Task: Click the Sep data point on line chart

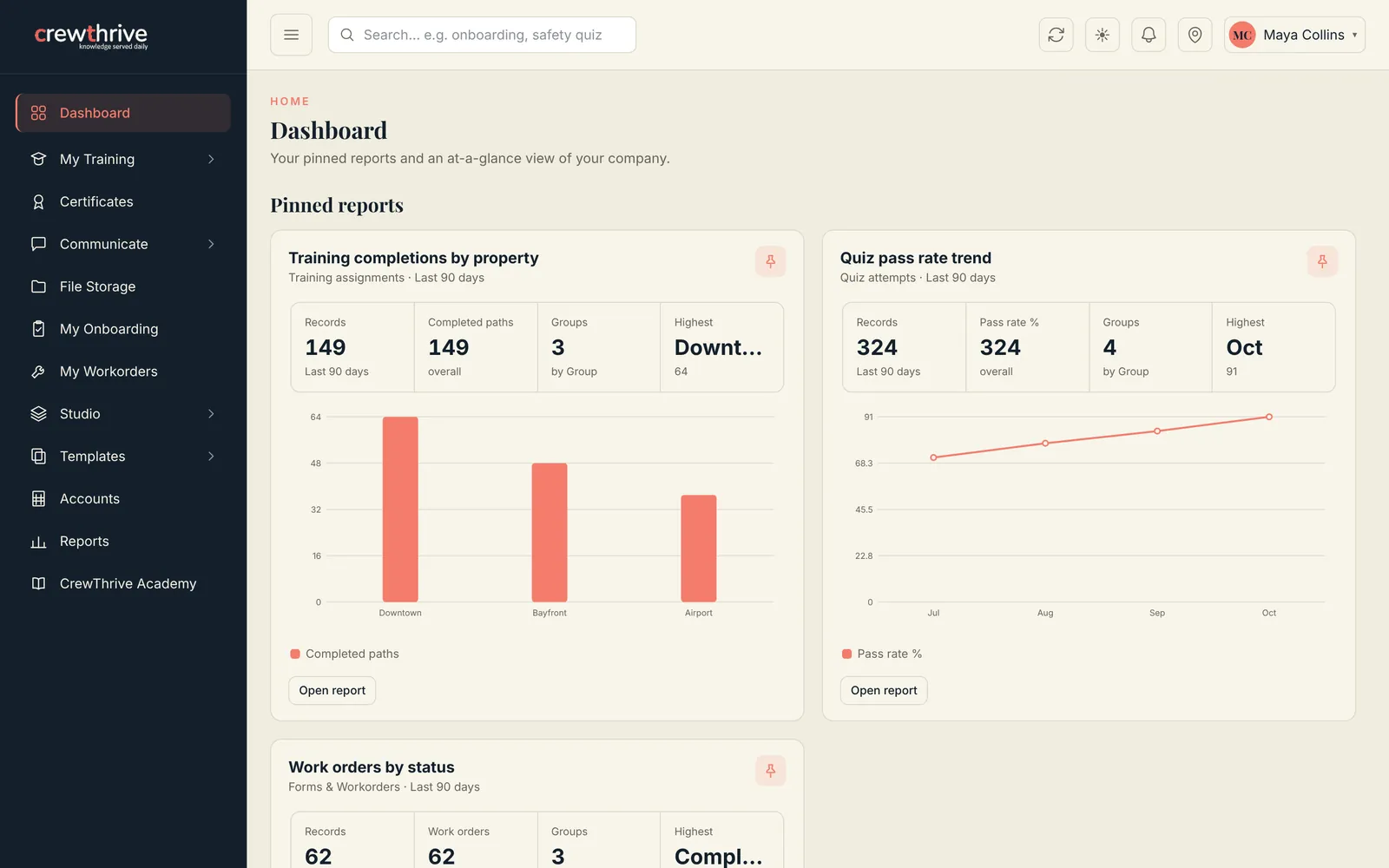Action: click(1157, 431)
